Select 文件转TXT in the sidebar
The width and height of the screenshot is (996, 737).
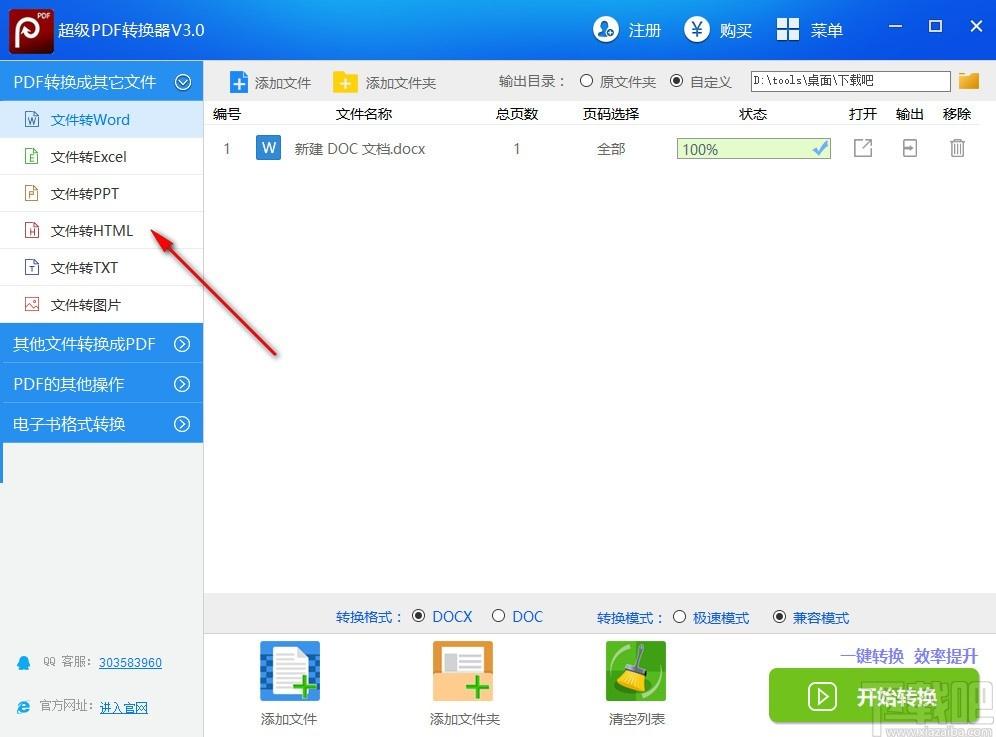tap(102, 267)
